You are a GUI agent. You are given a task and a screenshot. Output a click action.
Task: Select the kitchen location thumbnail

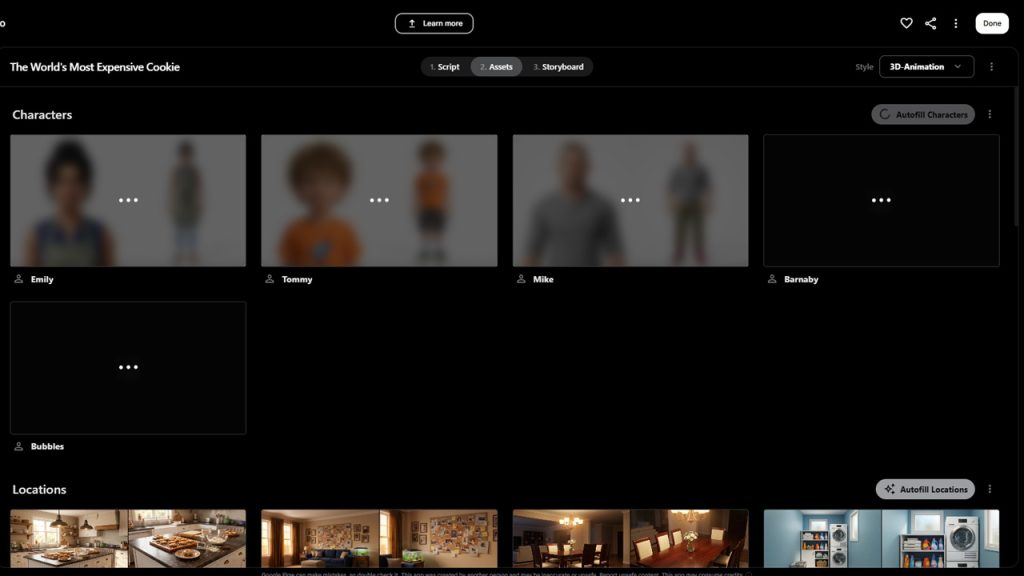128,538
